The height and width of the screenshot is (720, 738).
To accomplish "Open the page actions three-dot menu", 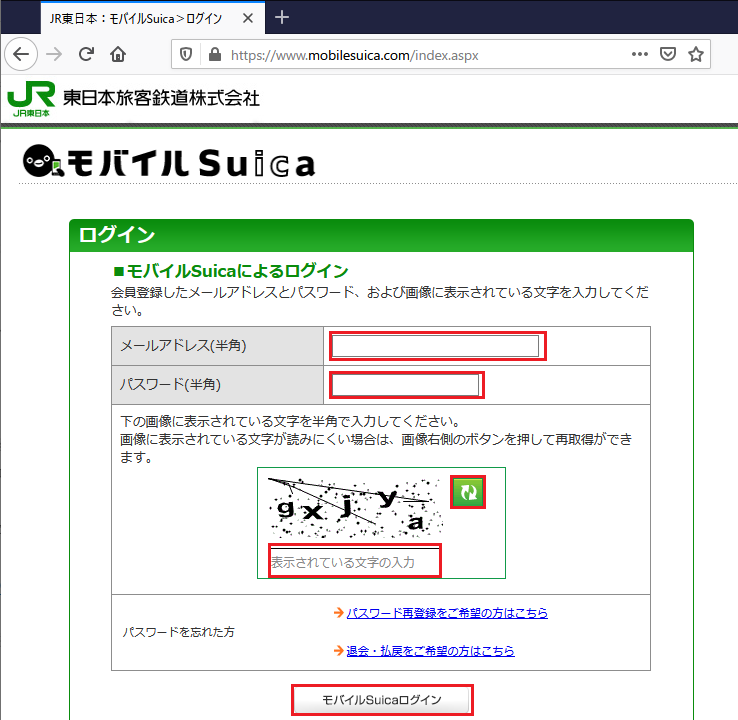I will pyautogui.click(x=640, y=54).
